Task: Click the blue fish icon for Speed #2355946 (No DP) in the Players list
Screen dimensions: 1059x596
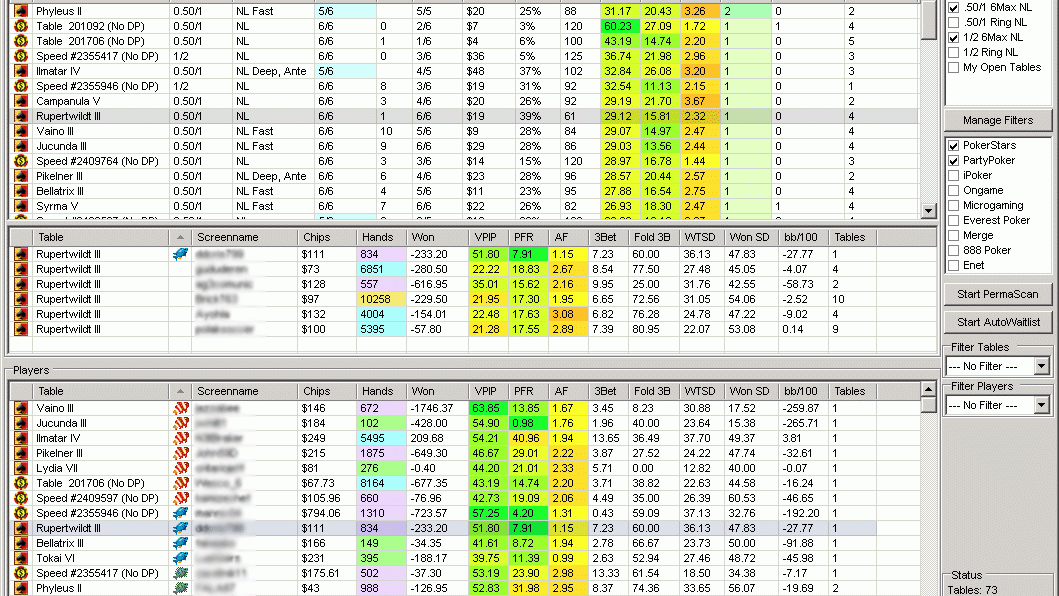Action: click(x=180, y=514)
